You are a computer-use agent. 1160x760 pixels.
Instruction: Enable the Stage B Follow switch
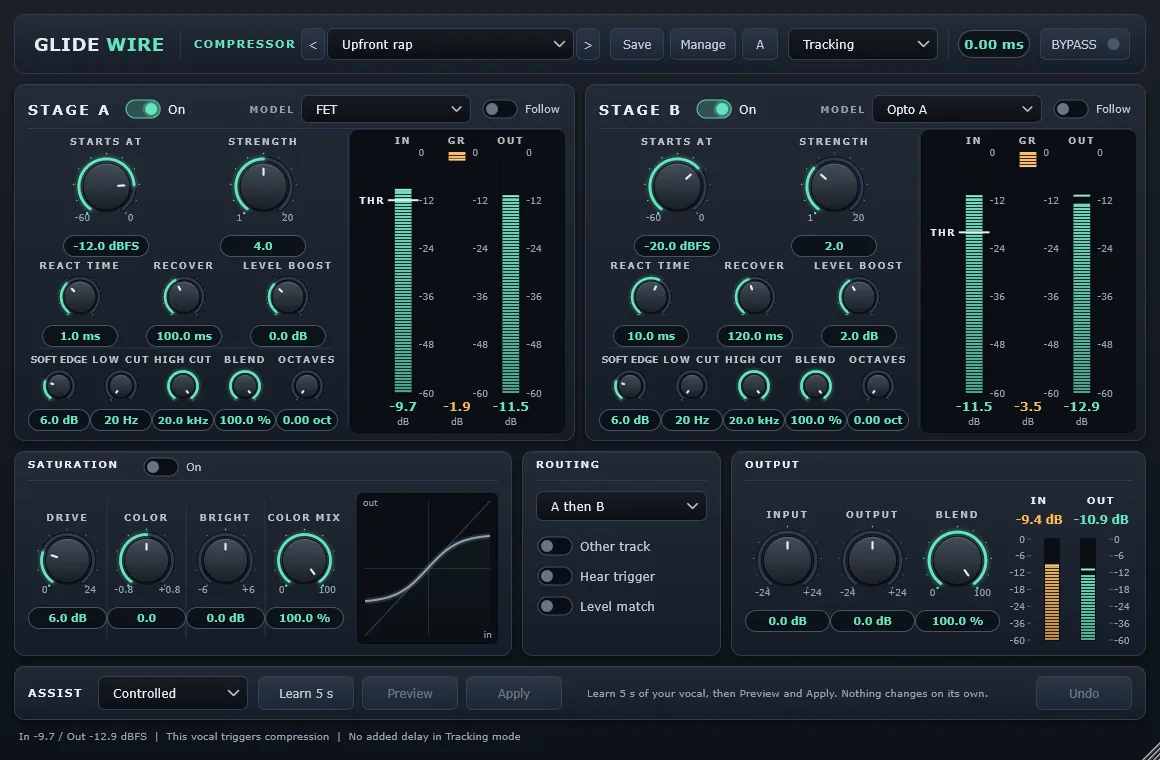(x=1071, y=110)
